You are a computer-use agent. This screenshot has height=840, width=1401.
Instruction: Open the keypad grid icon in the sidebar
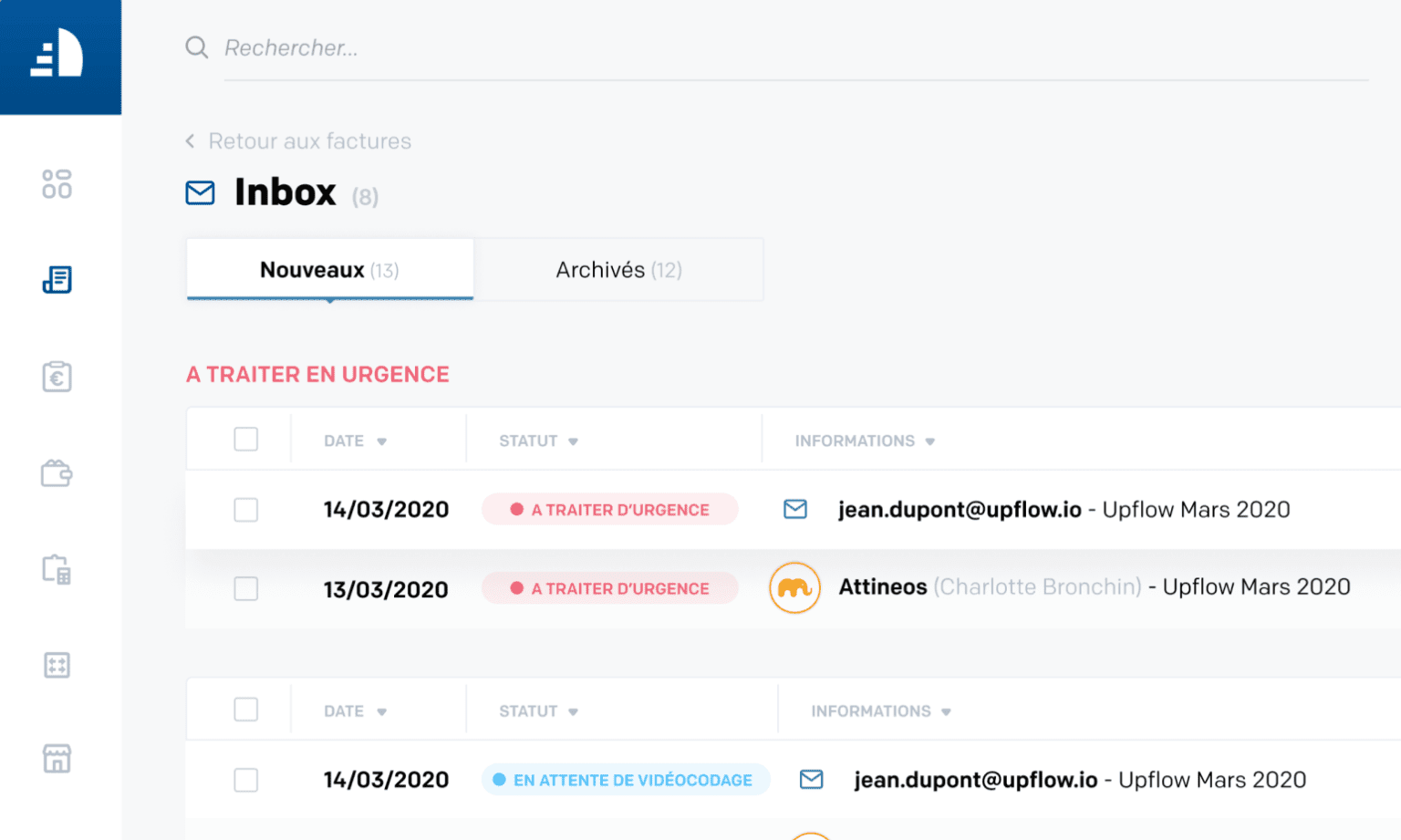[x=57, y=666]
